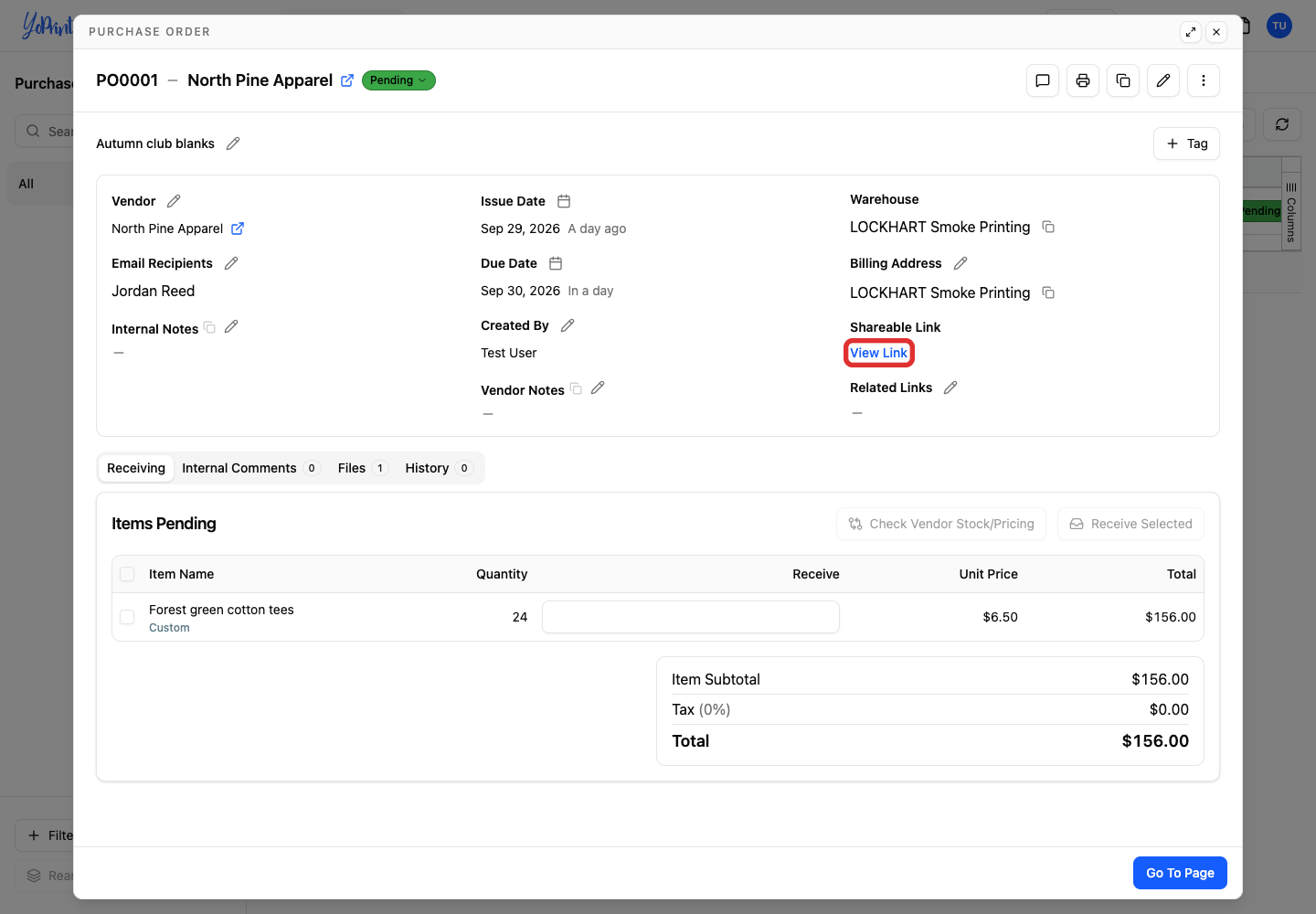Open the shareable View Link
Image resolution: width=1316 pixels, height=914 pixels.
[879, 353]
